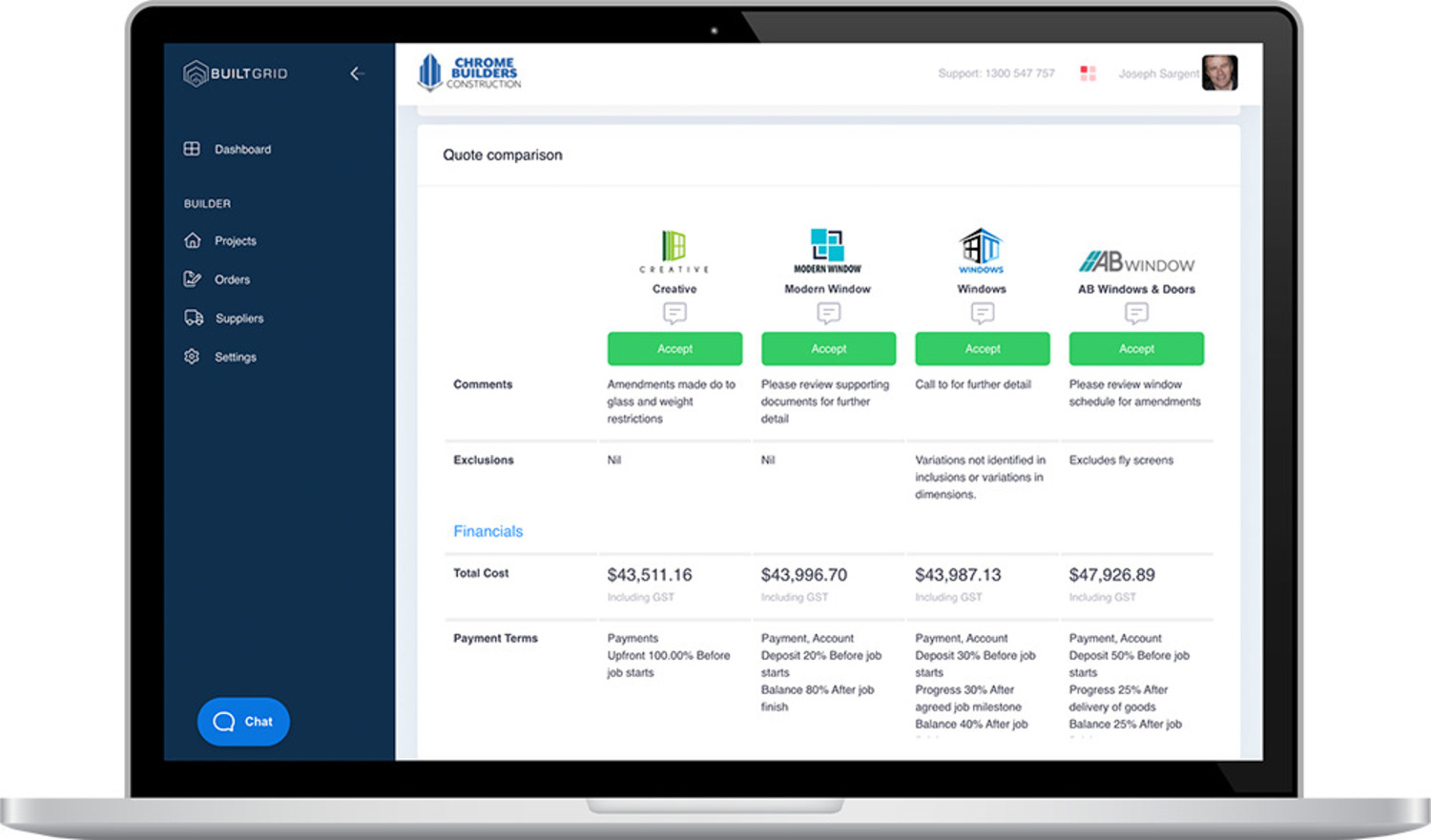Accept the Modern Window quote
The width and height of the screenshot is (1431, 840).
coord(828,349)
